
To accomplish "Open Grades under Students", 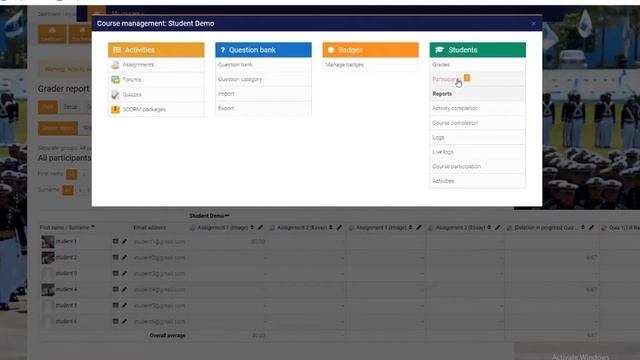I will (x=441, y=64).
